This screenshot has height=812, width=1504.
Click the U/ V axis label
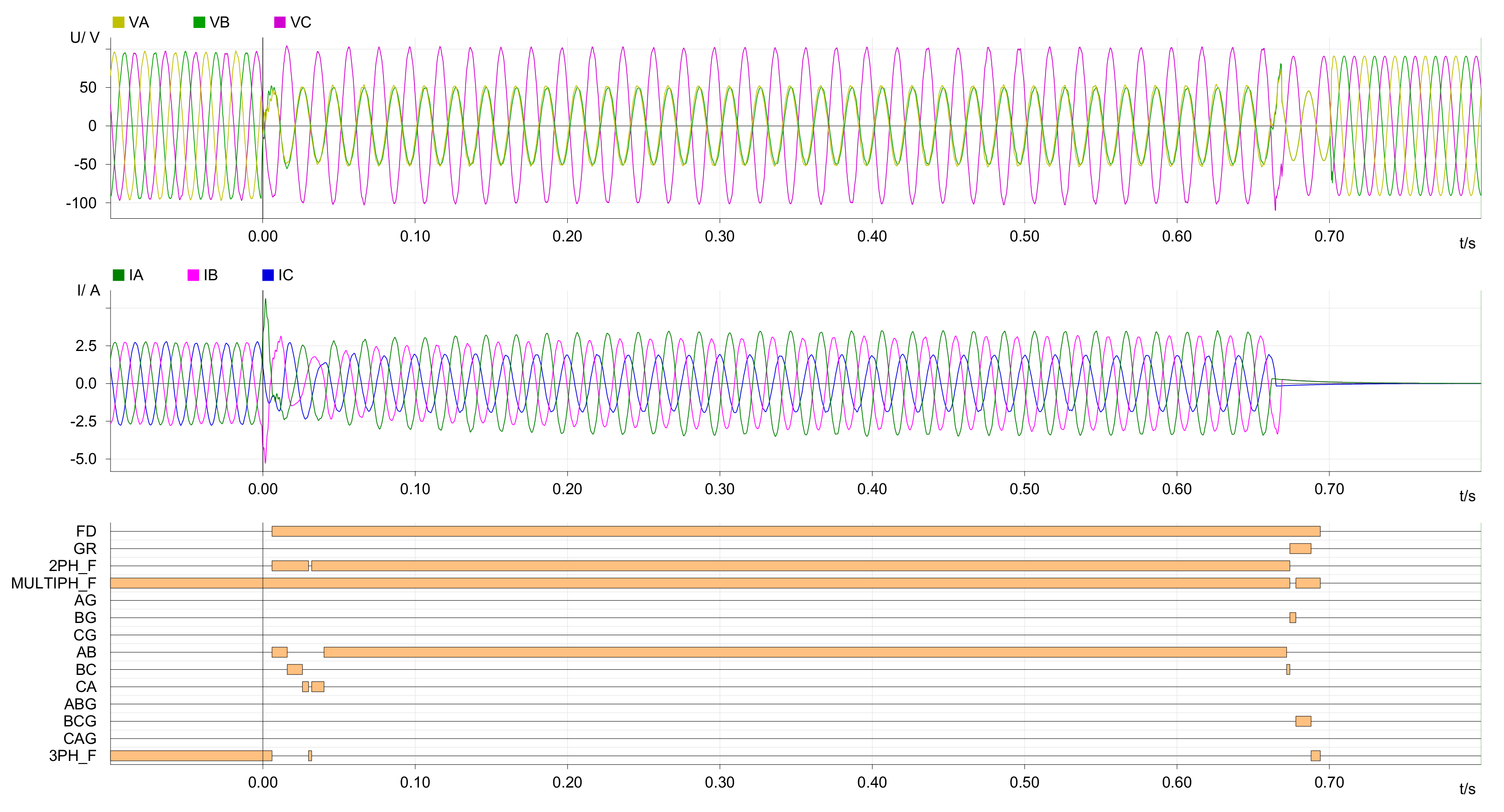(x=85, y=38)
